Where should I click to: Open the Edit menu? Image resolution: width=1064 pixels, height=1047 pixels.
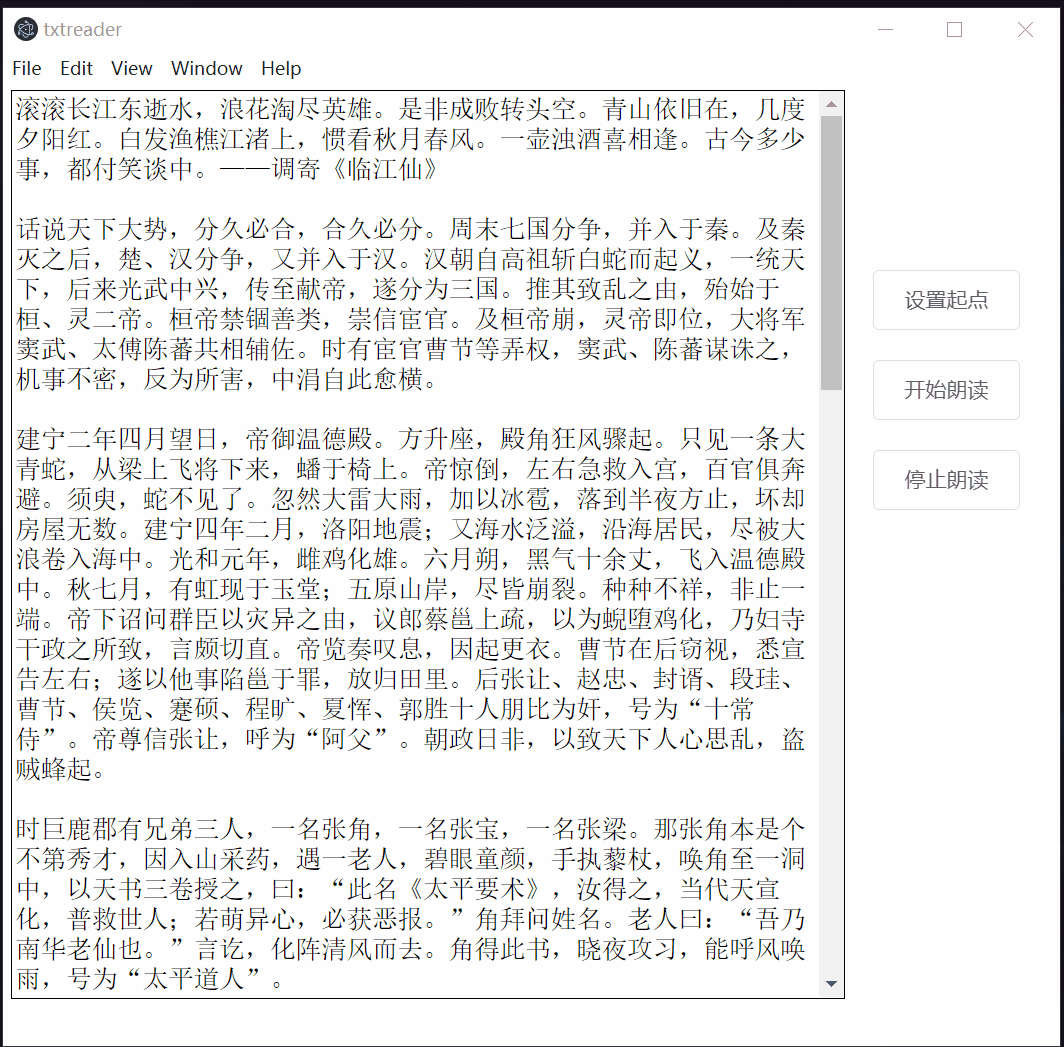click(x=76, y=68)
